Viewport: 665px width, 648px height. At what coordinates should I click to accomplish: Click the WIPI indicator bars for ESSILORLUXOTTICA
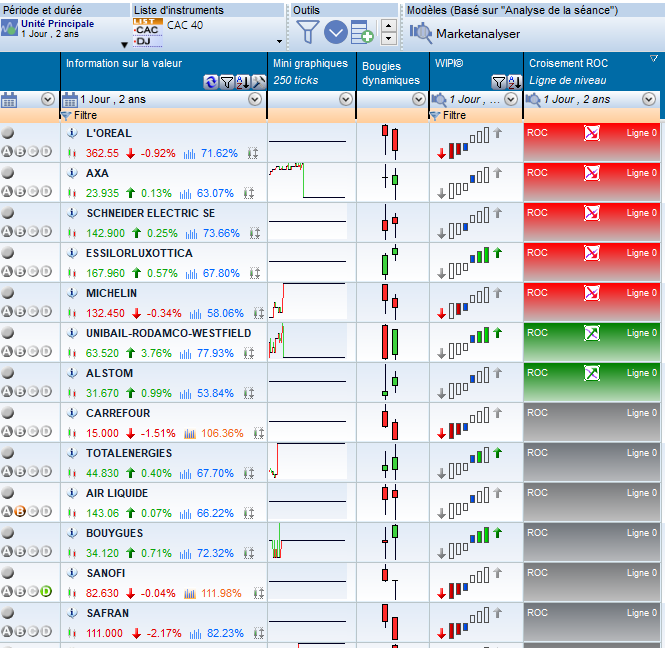coord(469,263)
